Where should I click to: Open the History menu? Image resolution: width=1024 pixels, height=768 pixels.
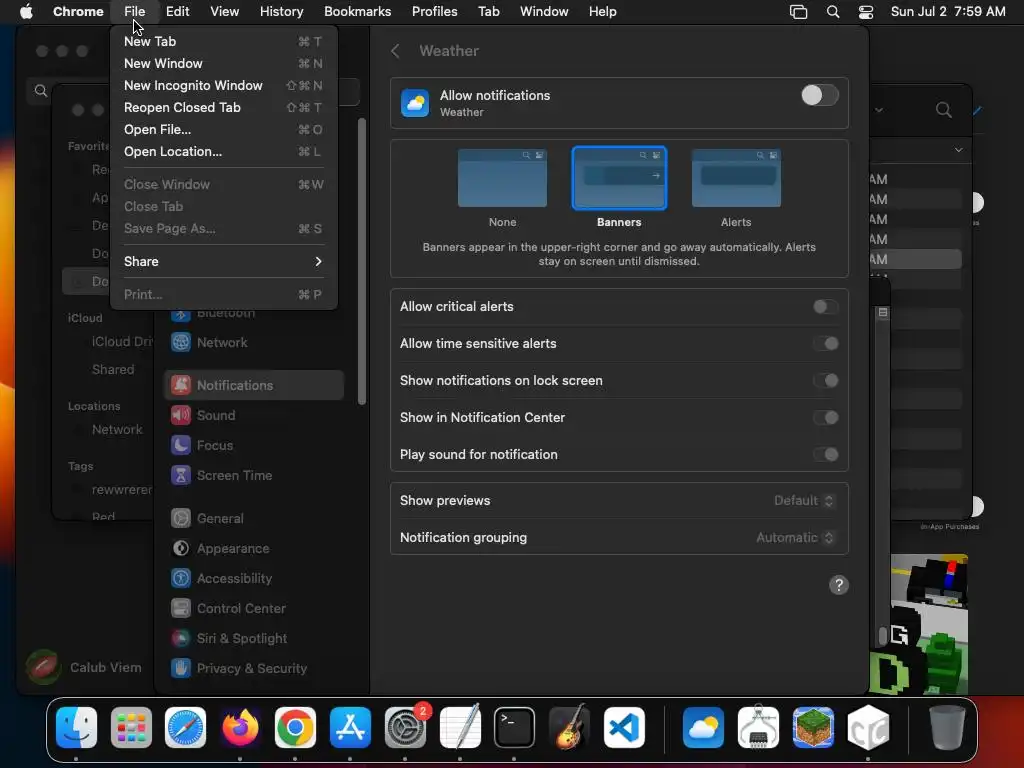[281, 11]
